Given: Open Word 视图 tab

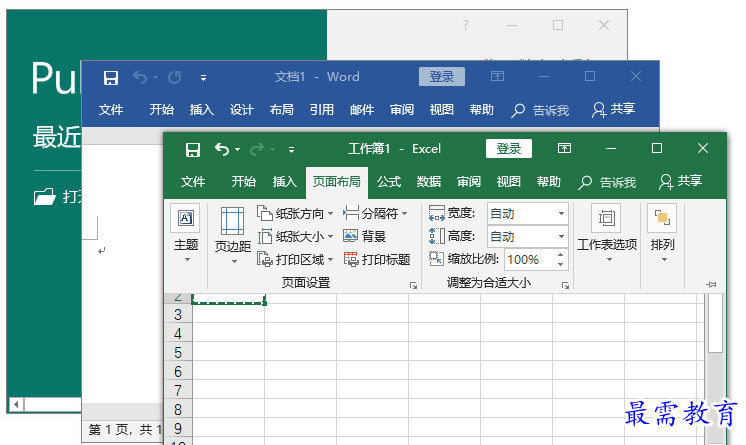Looking at the screenshot, I should 442,110.
